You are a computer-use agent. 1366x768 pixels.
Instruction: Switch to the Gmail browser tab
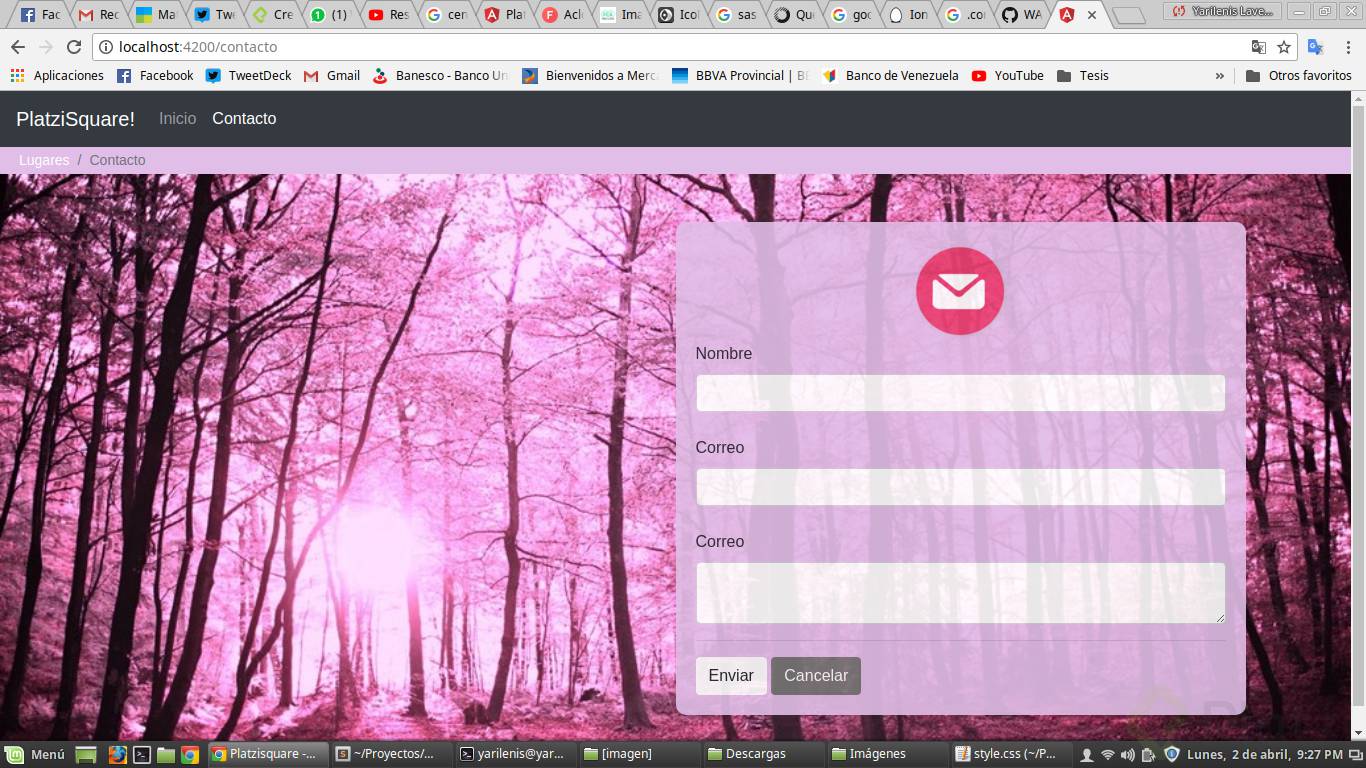(98, 15)
